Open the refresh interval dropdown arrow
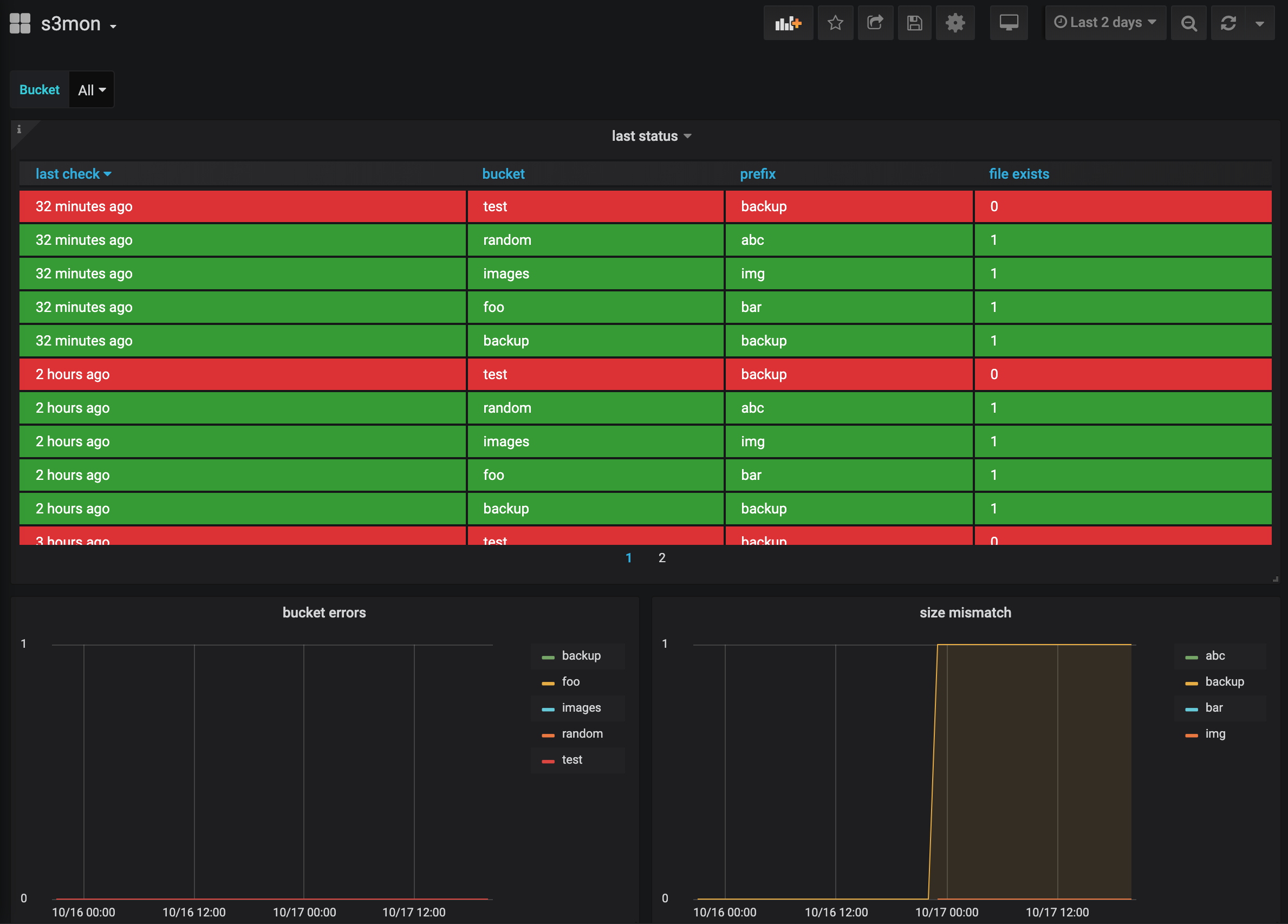Viewport: 1288px width, 924px height. point(1260,23)
